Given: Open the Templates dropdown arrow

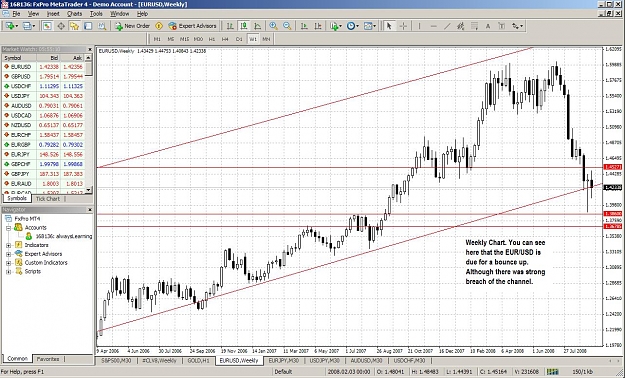Looking at the screenshot, I should click(374, 26).
